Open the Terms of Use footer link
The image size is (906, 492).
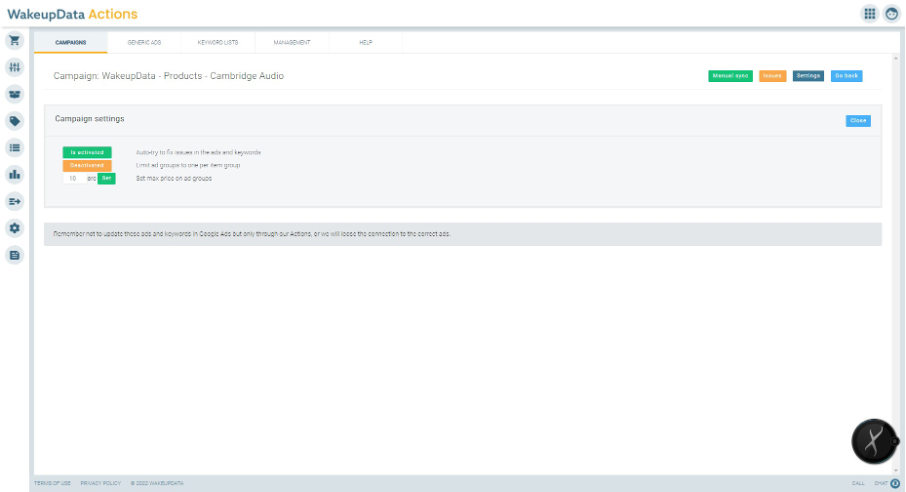click(53, 483)
